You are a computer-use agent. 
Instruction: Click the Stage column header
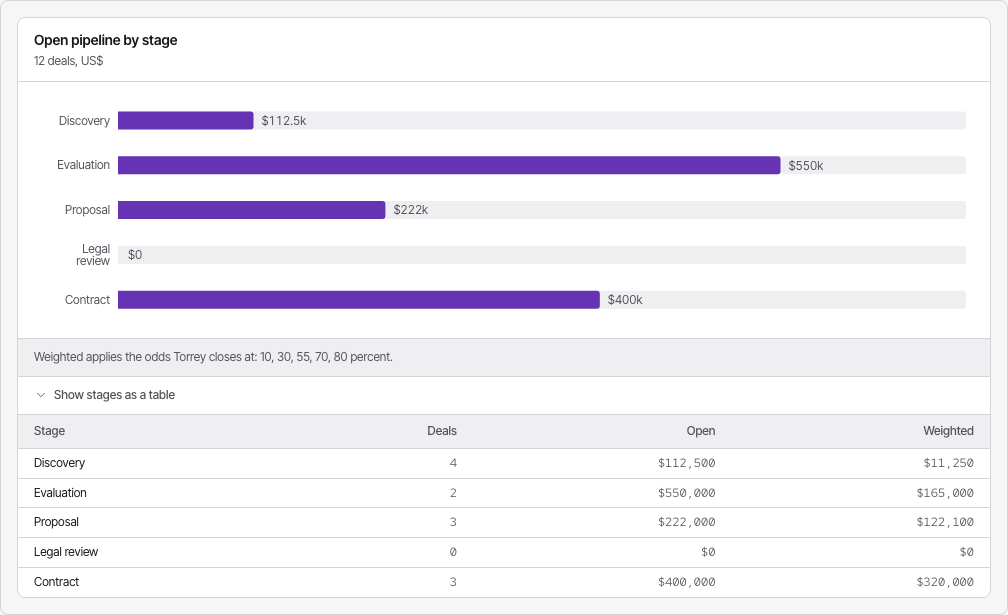click(50, 431)
